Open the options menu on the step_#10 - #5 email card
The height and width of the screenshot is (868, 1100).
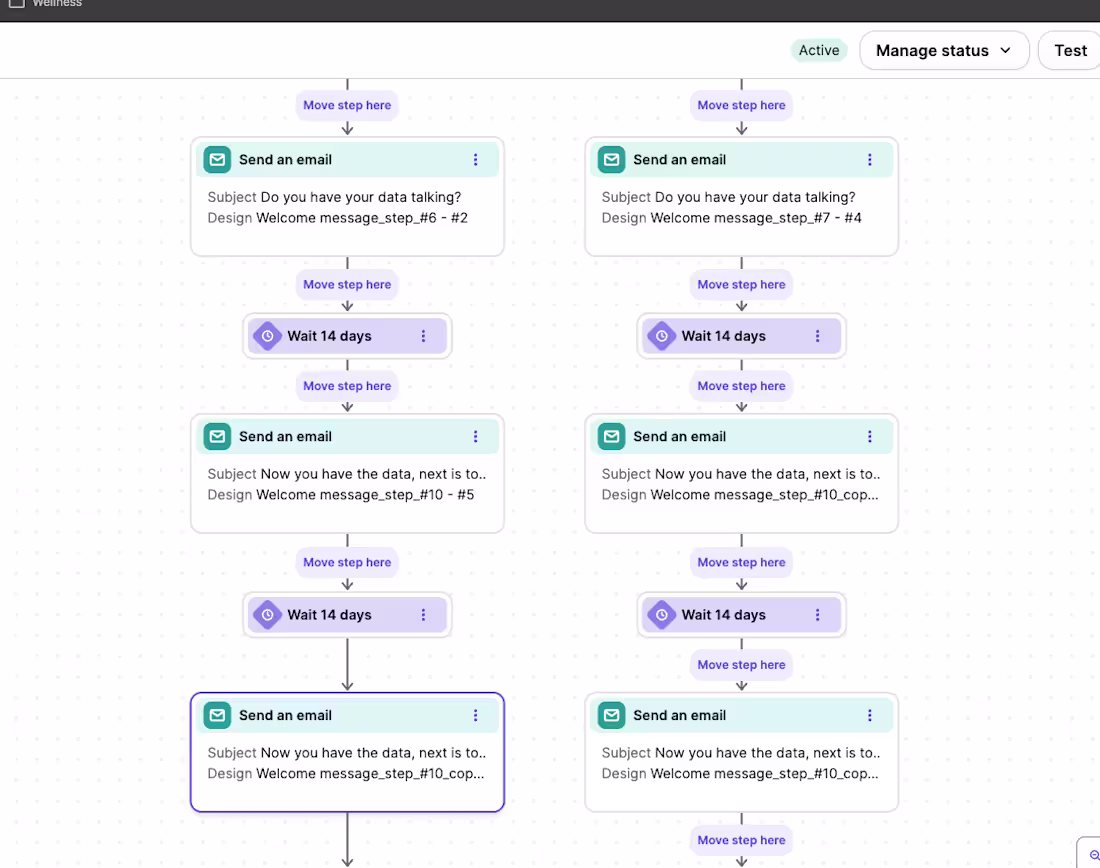(475, 436)
